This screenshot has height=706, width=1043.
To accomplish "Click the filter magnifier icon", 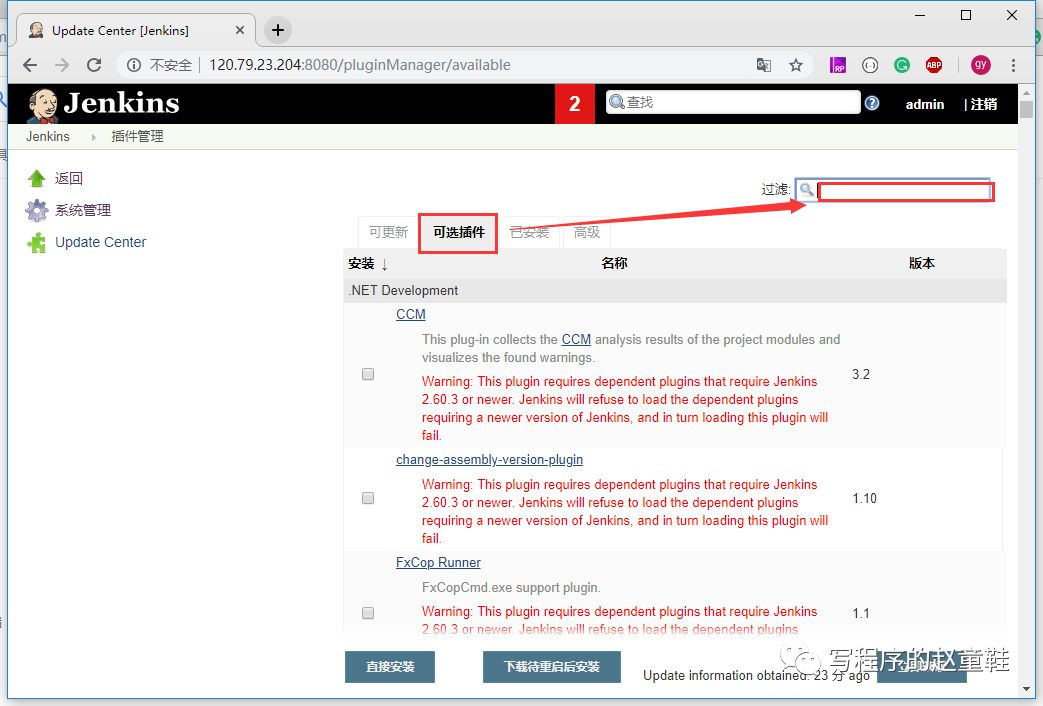I will tap(806, 190).
